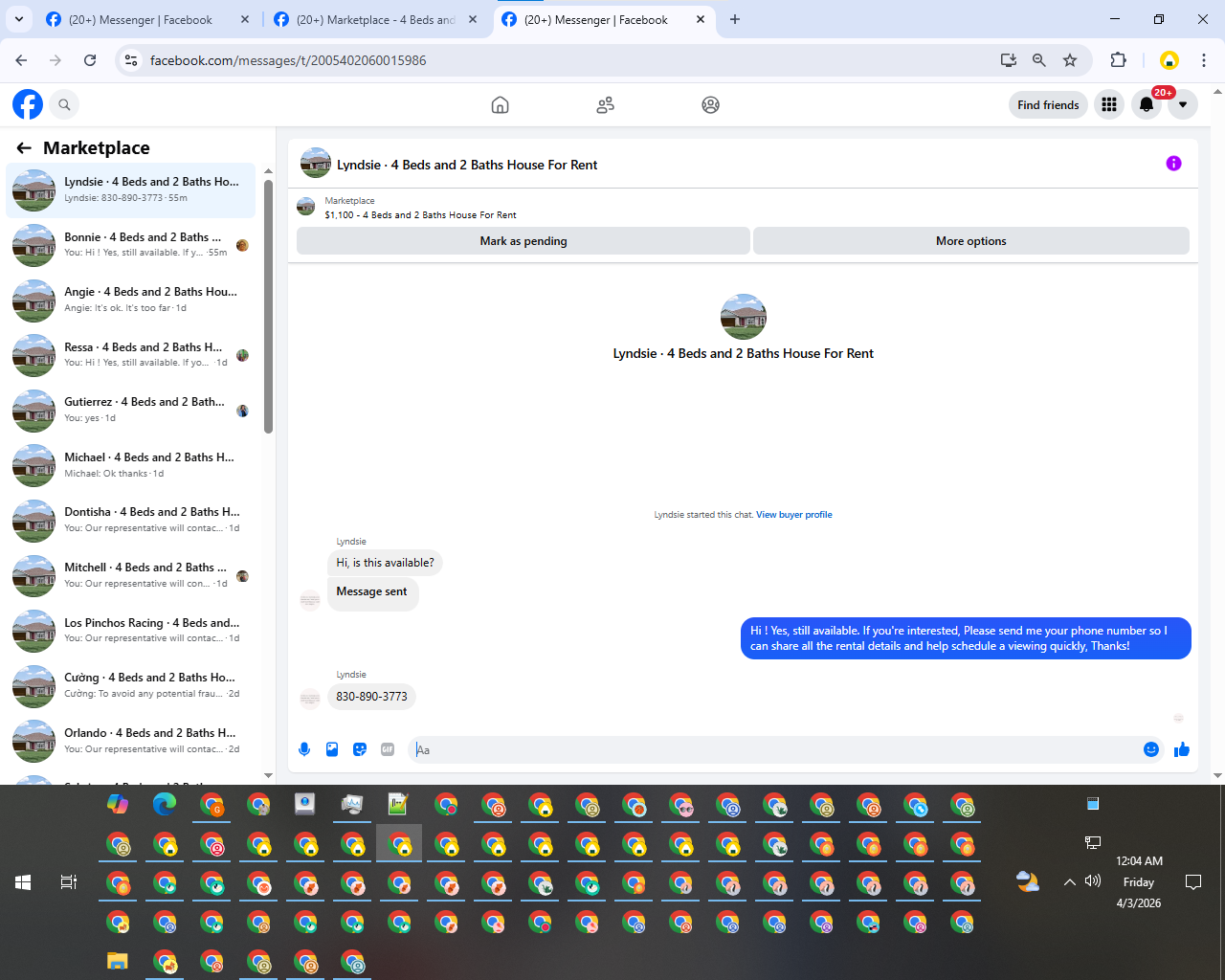Open File Explorer from the taskbar
The image size is (1225, 980).
coord(117,961)
